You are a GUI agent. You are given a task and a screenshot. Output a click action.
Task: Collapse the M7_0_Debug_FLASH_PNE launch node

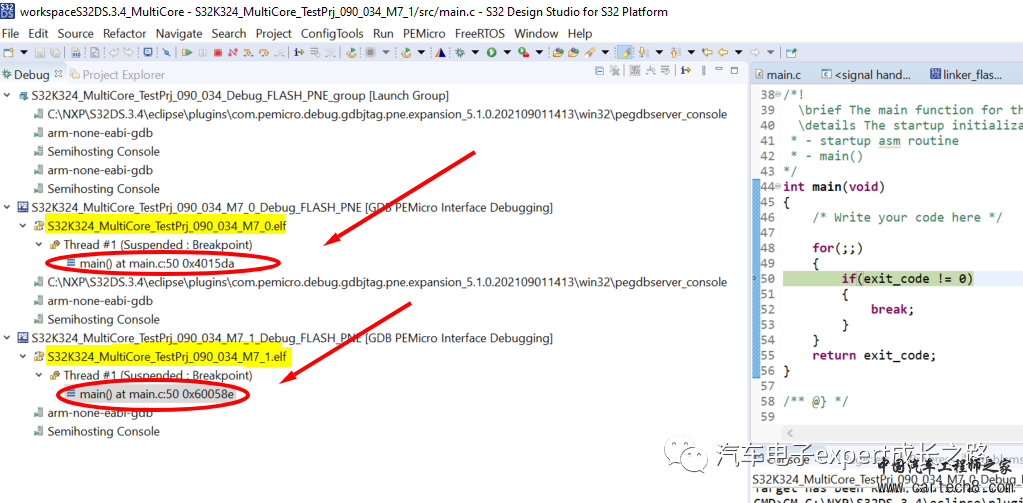click(x=7, y=207)
